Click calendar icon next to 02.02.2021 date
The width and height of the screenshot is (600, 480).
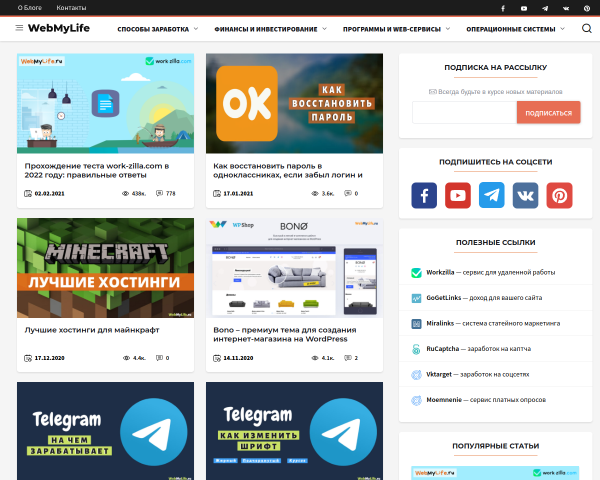28,193
